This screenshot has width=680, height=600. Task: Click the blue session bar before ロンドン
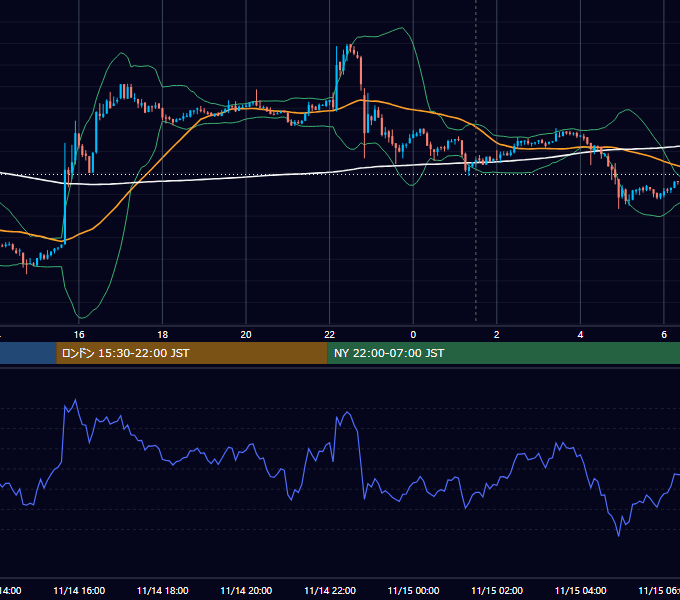tap(28, 353)
